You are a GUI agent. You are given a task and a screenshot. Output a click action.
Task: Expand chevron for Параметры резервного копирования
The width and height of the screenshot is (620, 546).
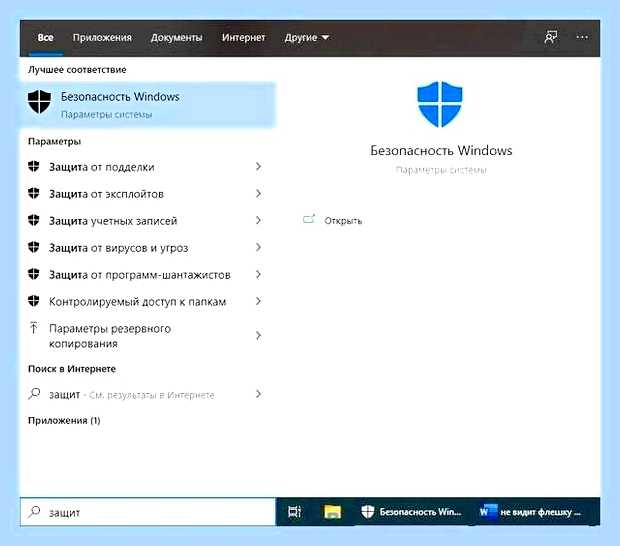(x=258, y=336)
